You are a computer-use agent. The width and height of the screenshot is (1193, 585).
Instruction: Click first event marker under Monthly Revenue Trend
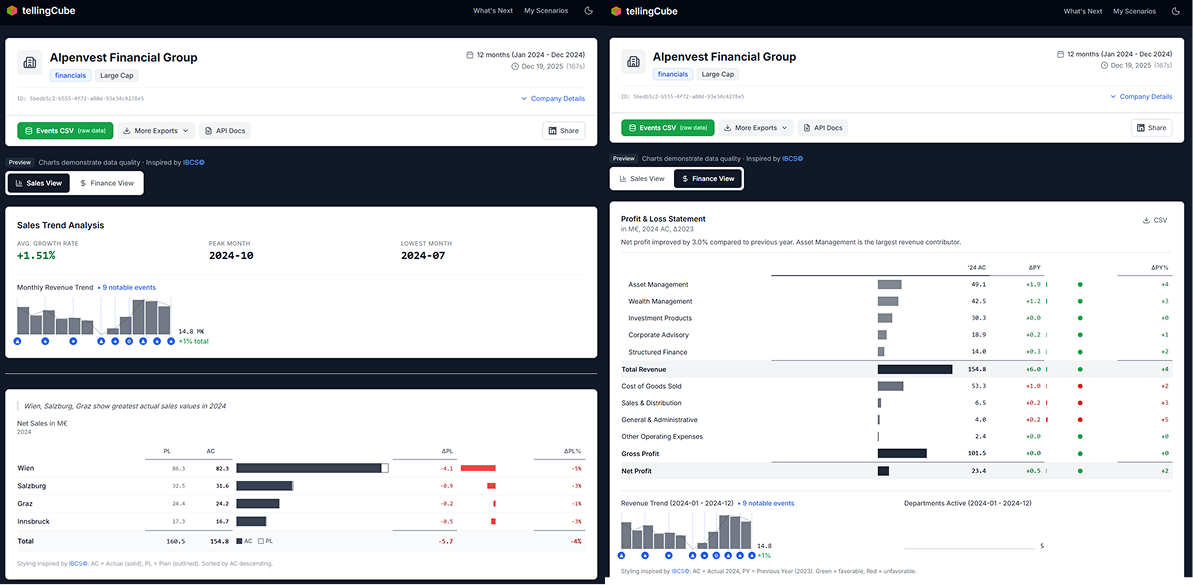[x=17, y=342]
